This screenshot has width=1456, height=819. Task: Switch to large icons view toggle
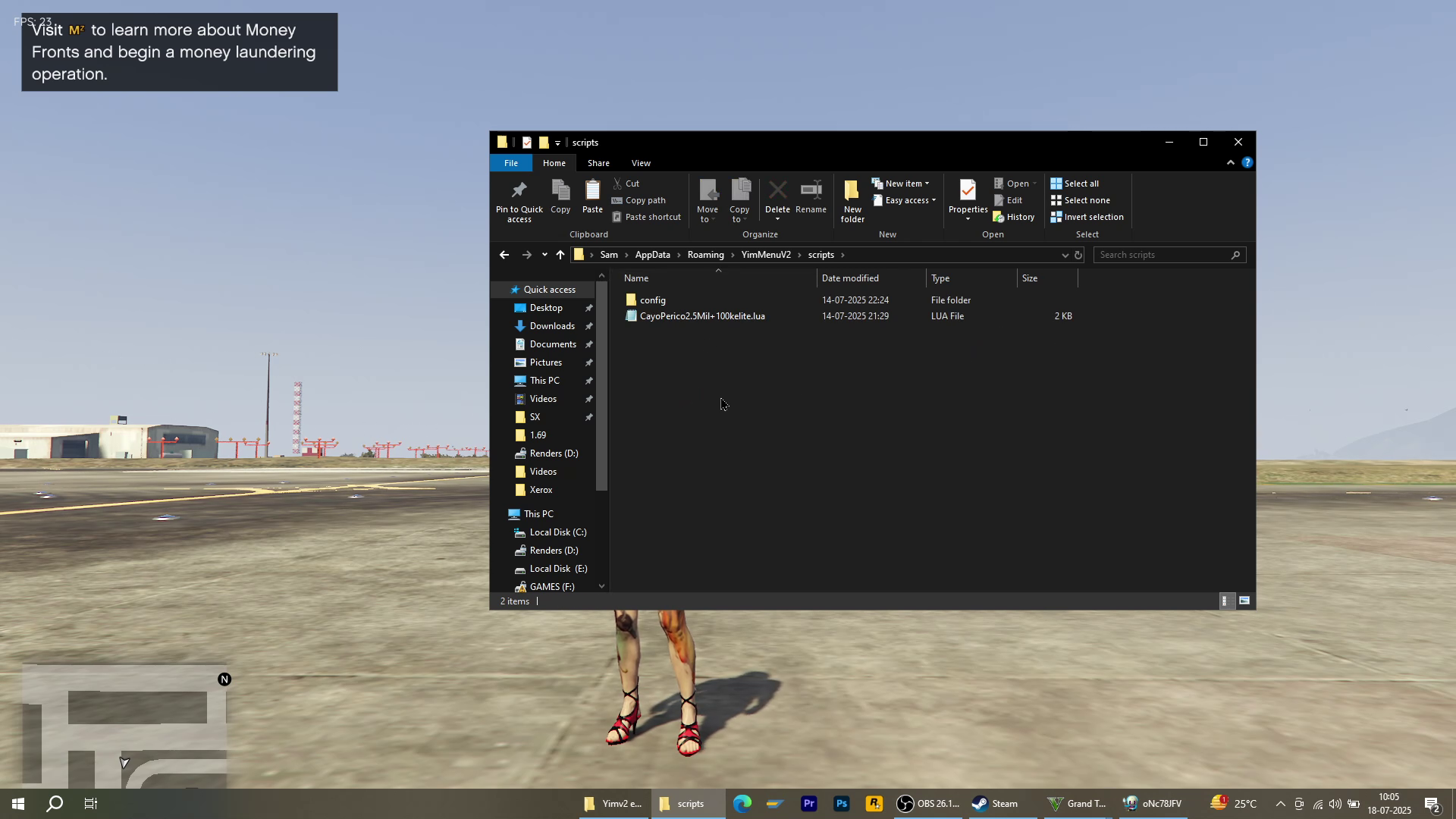point(1244,601)
